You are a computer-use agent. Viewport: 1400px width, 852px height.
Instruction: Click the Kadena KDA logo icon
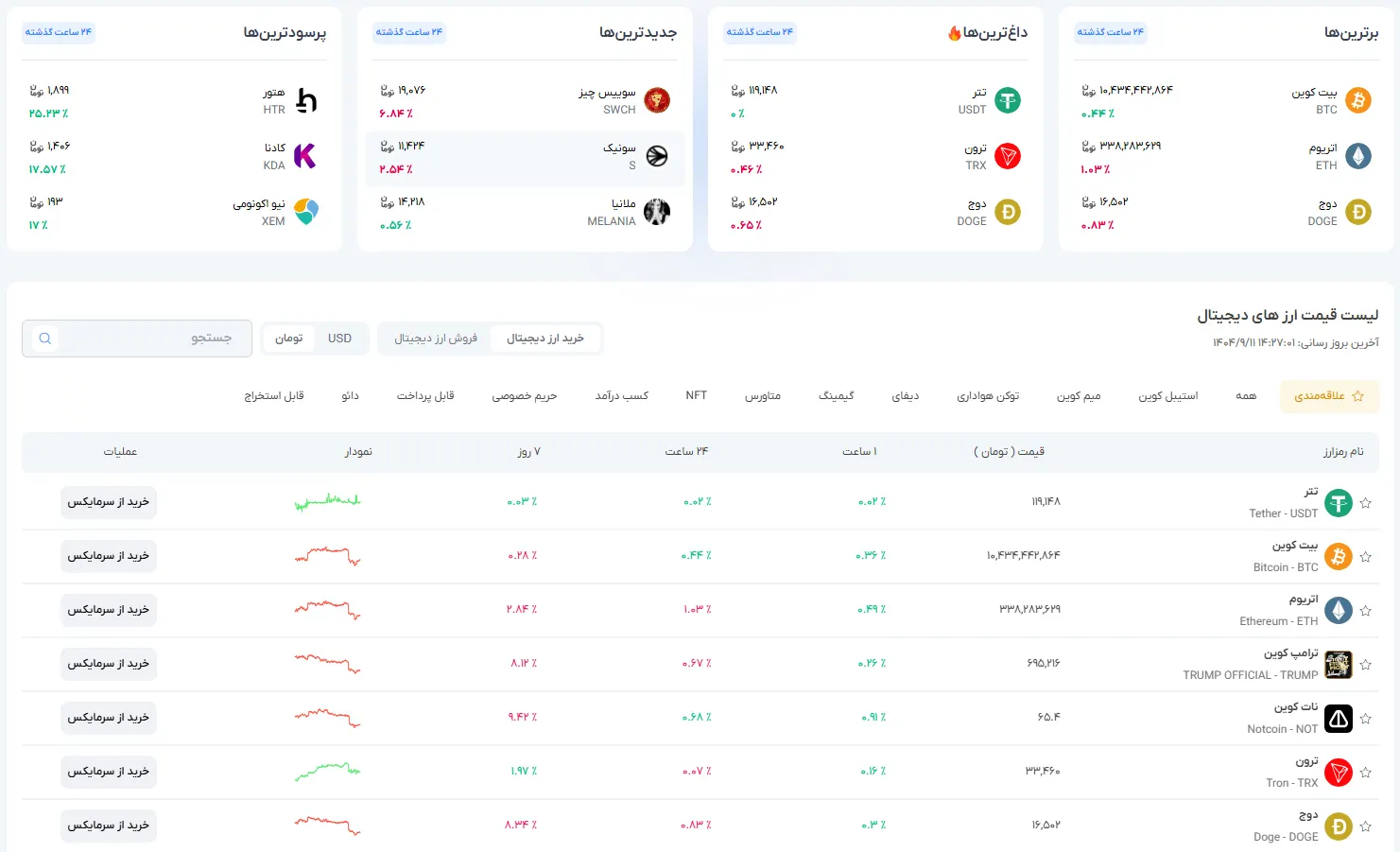coord(305,156)
